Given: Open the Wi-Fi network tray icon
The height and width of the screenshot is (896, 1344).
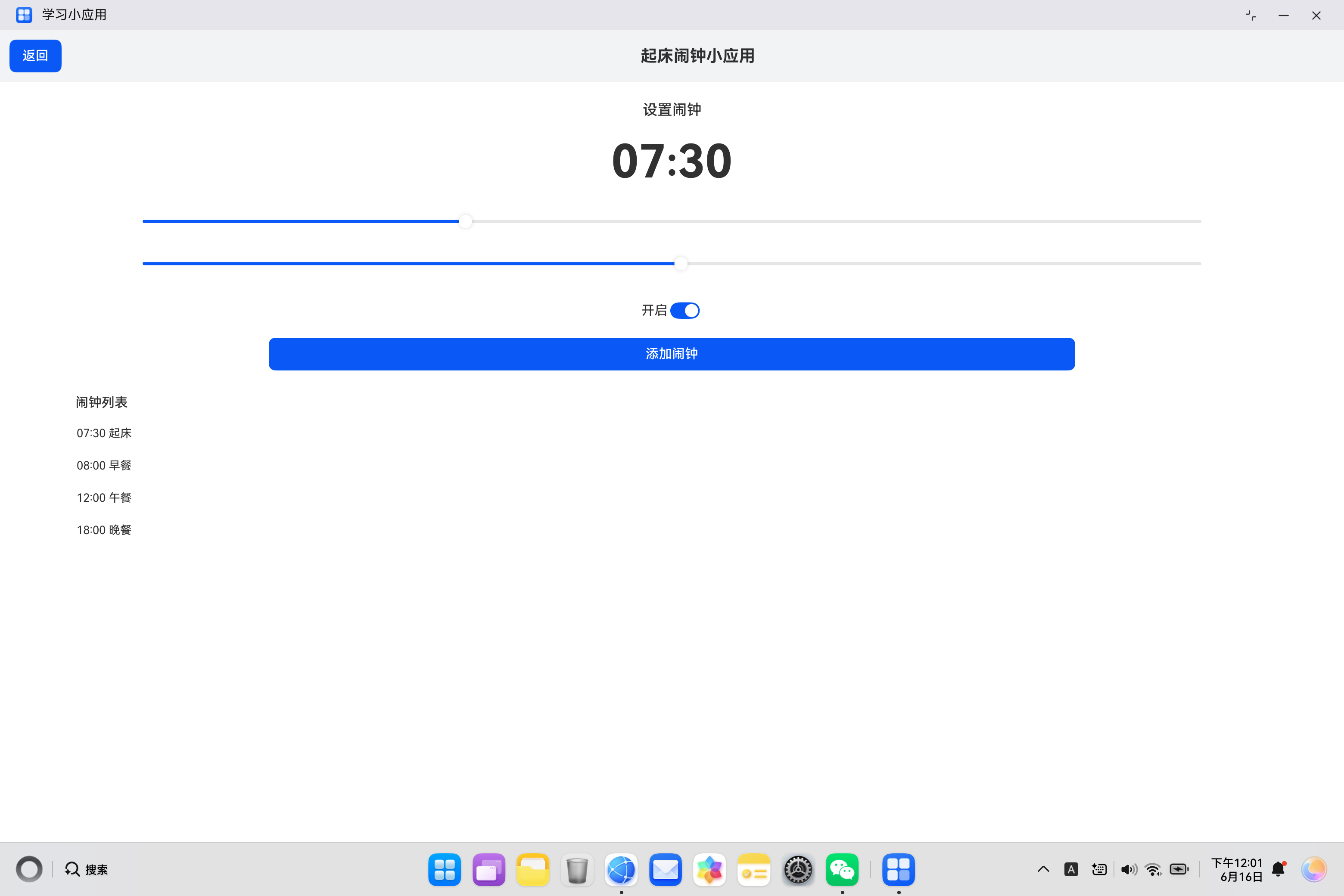Looking at the screenshot, I should click(1154, 869).
